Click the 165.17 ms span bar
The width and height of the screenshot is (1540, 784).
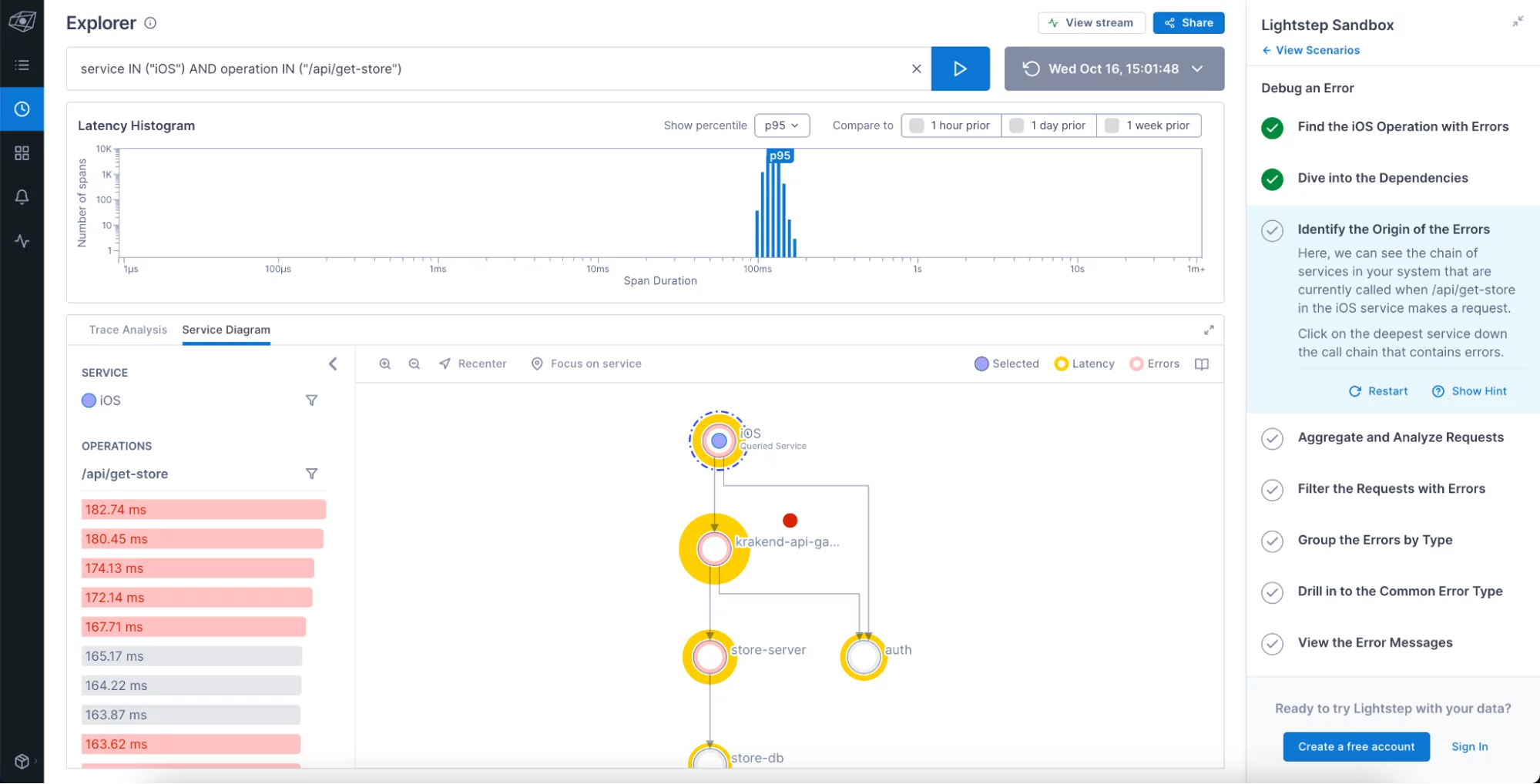[x=191, y=656]
